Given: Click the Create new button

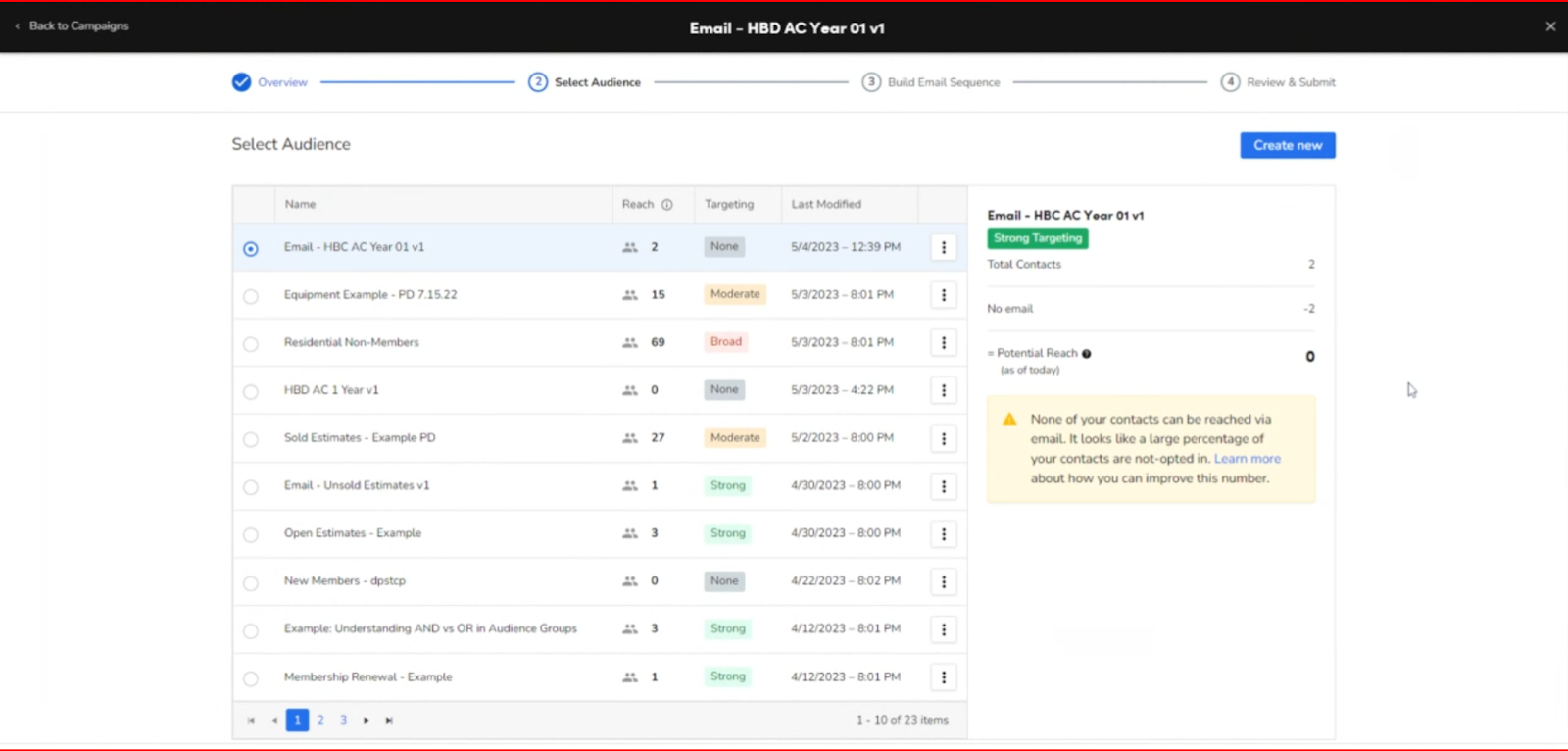Looking at the screenshot, I should point(1288,145).
